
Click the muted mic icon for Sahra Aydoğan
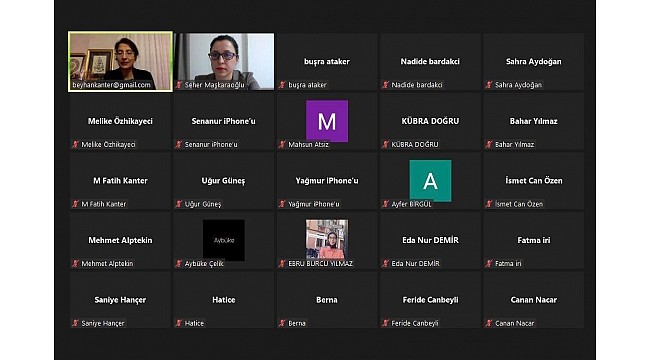pos(489,85)
